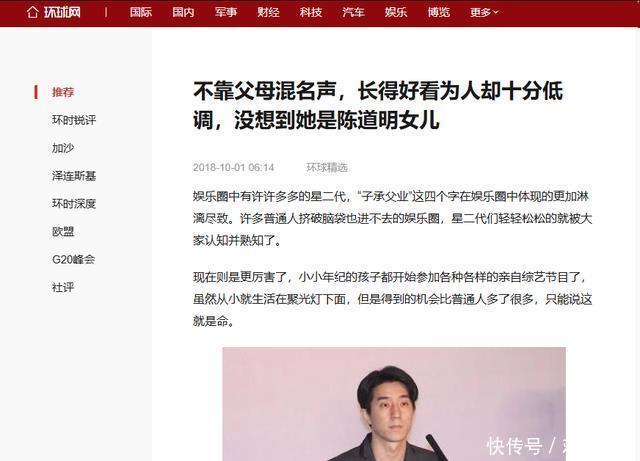Go to the 军事 section
640x461 pixels.
pos(226,12)
